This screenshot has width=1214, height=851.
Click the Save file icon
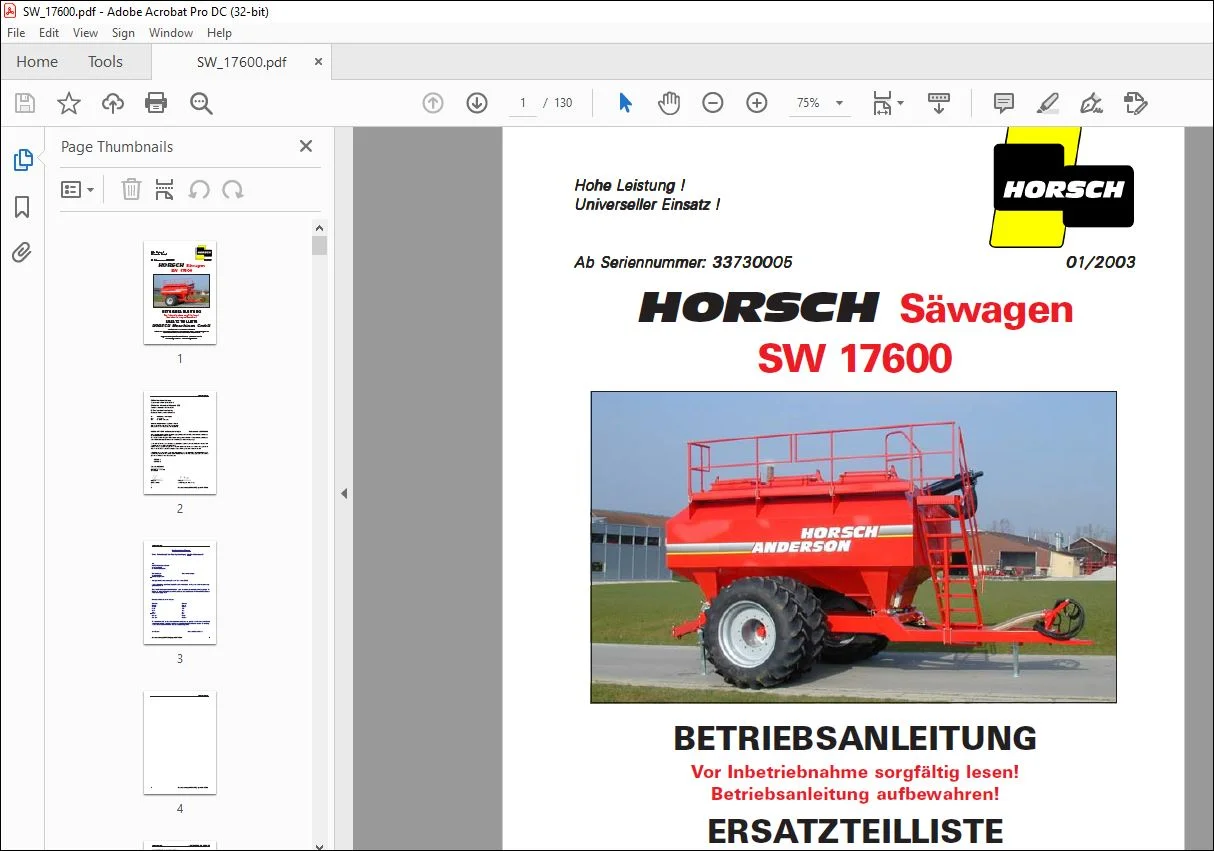[25, 103]
